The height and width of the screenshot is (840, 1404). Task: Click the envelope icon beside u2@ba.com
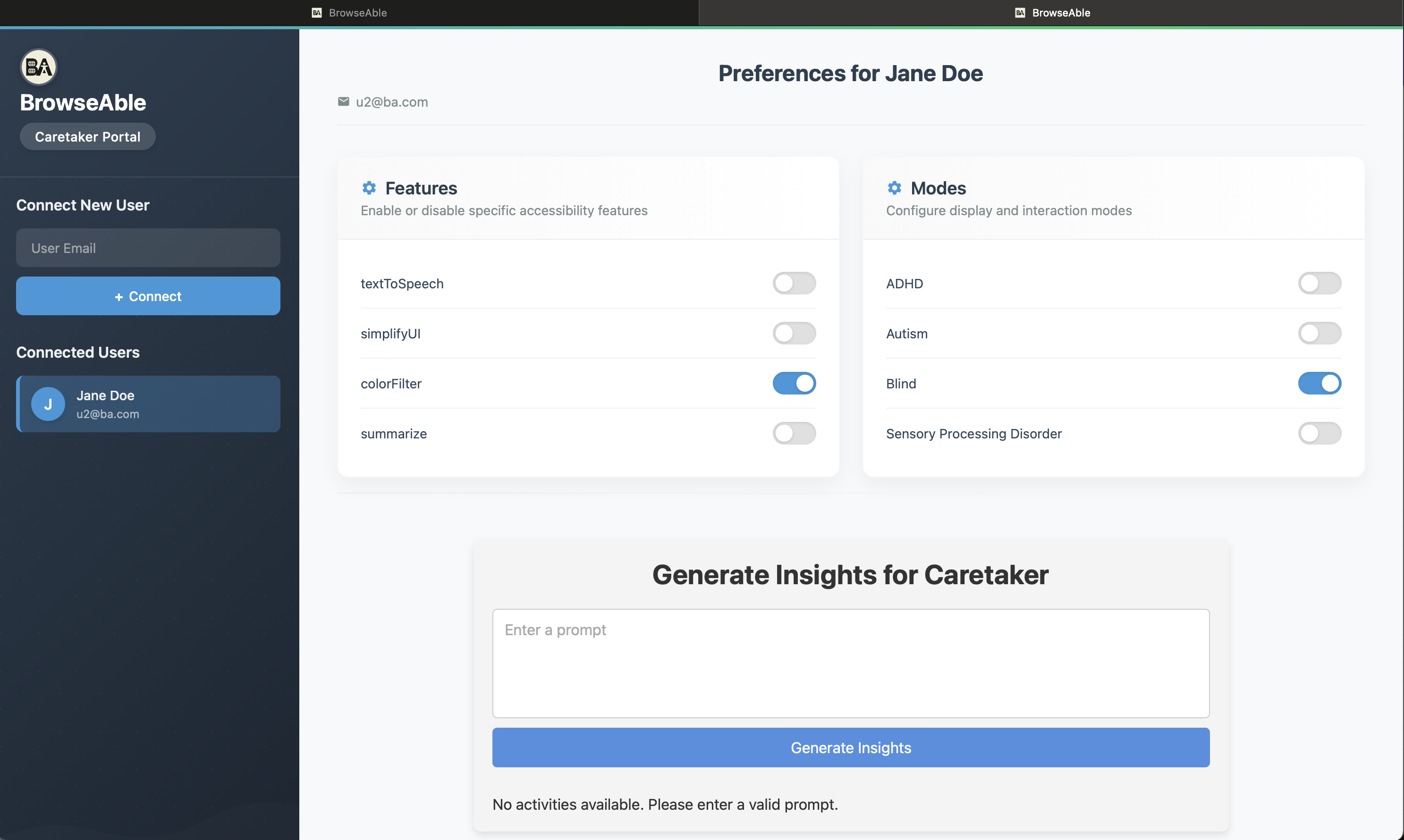(x=344, y=101)
